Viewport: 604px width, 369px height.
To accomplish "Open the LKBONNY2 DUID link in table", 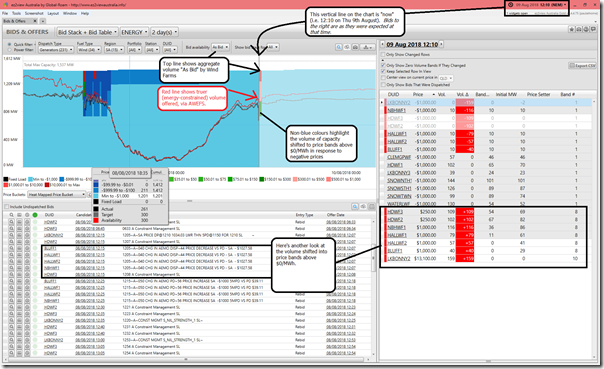I will 399,103.
